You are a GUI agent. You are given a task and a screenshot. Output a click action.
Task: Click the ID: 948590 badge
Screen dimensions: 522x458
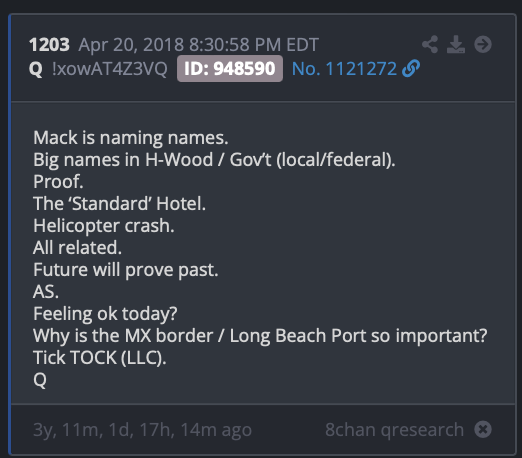click(230, 69)
